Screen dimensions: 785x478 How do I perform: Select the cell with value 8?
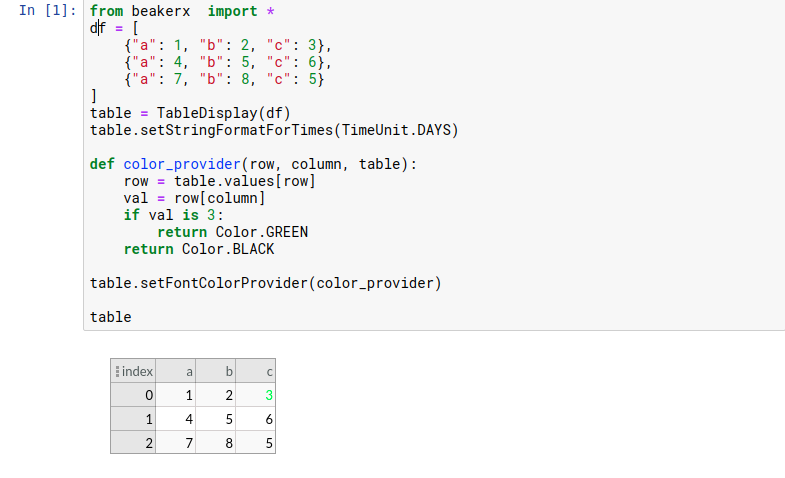point(216,443)
